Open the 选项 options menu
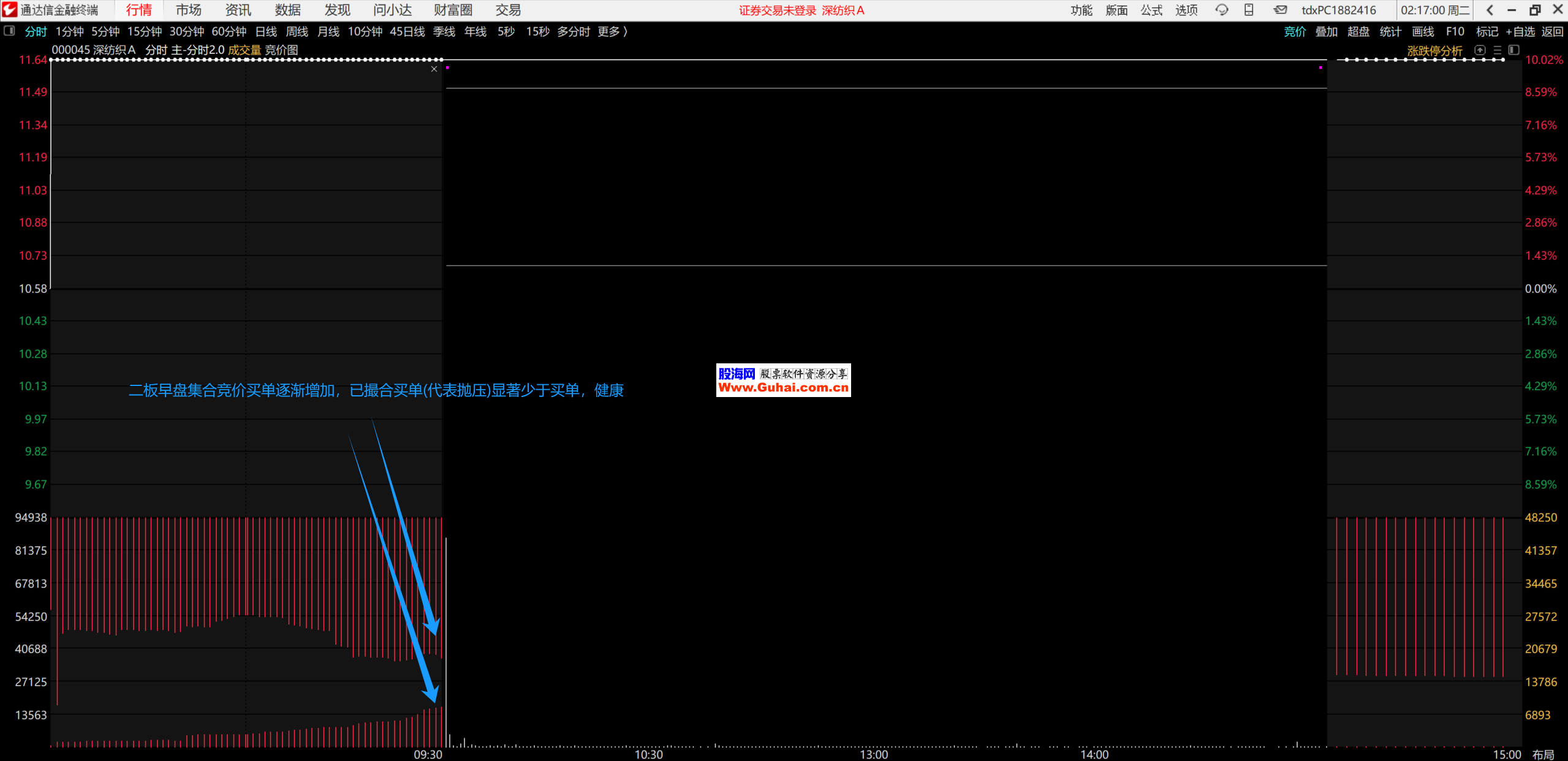The width and height of the screenshot is (1568, 761). [1186, 10]
